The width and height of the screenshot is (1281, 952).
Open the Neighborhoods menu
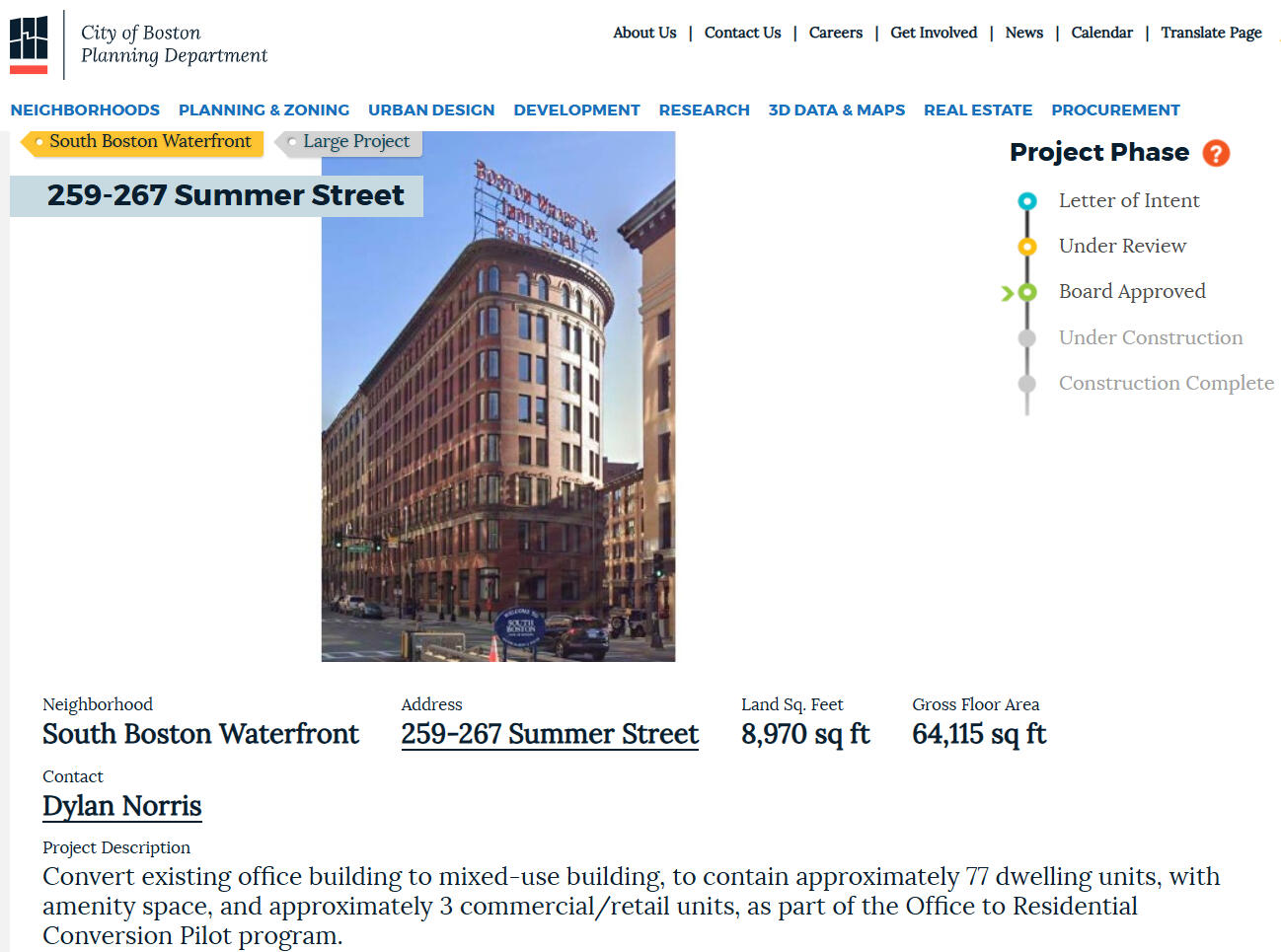tap(85, 110)
